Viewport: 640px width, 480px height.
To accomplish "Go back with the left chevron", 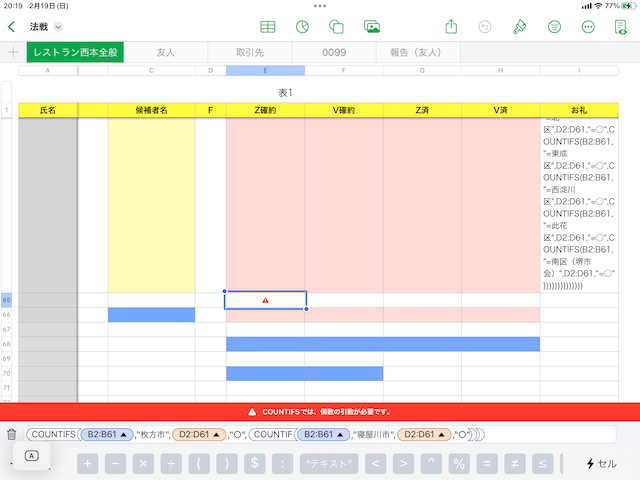I will 12,27.
